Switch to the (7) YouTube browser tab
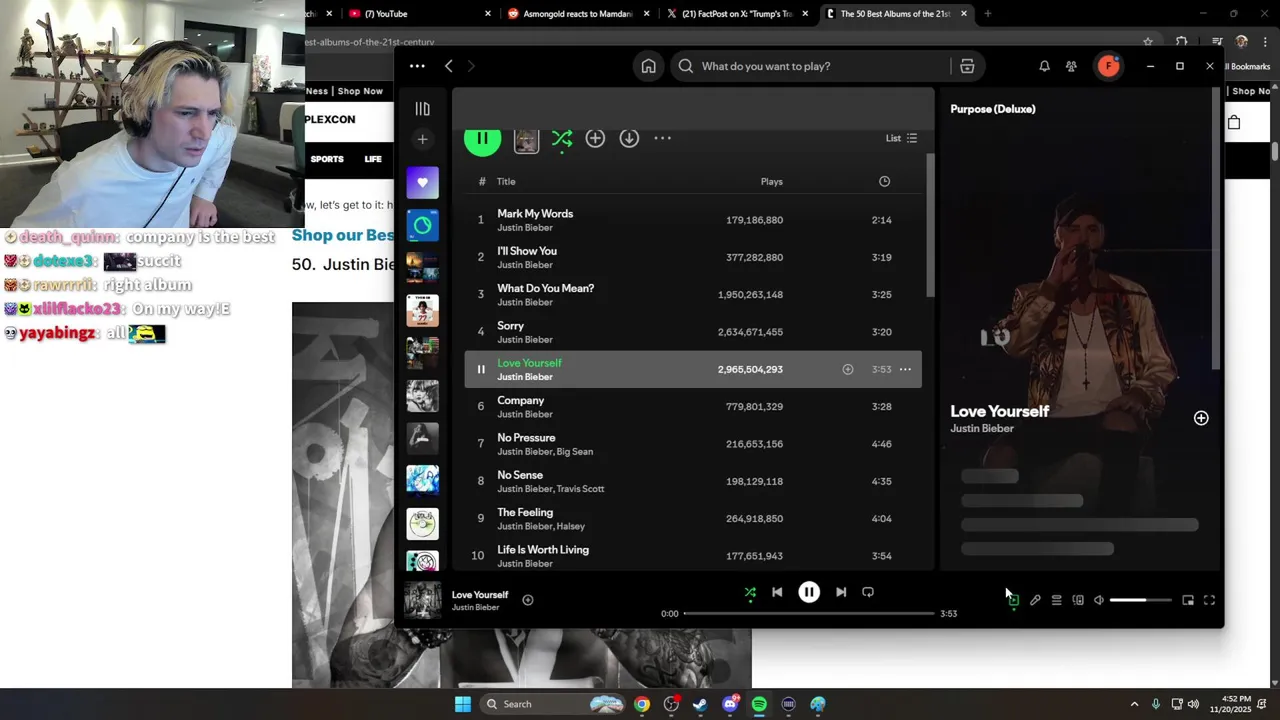The height and width of the screenshot is (720, 1280). 420,14
